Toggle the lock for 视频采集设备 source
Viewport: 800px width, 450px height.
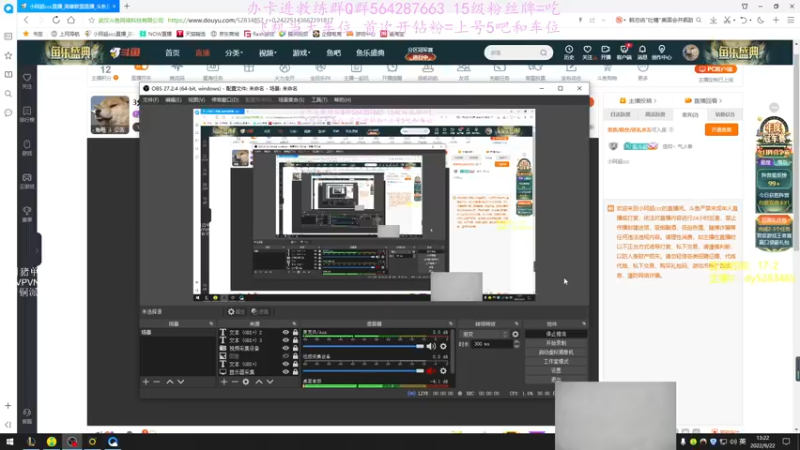[295, 348]
